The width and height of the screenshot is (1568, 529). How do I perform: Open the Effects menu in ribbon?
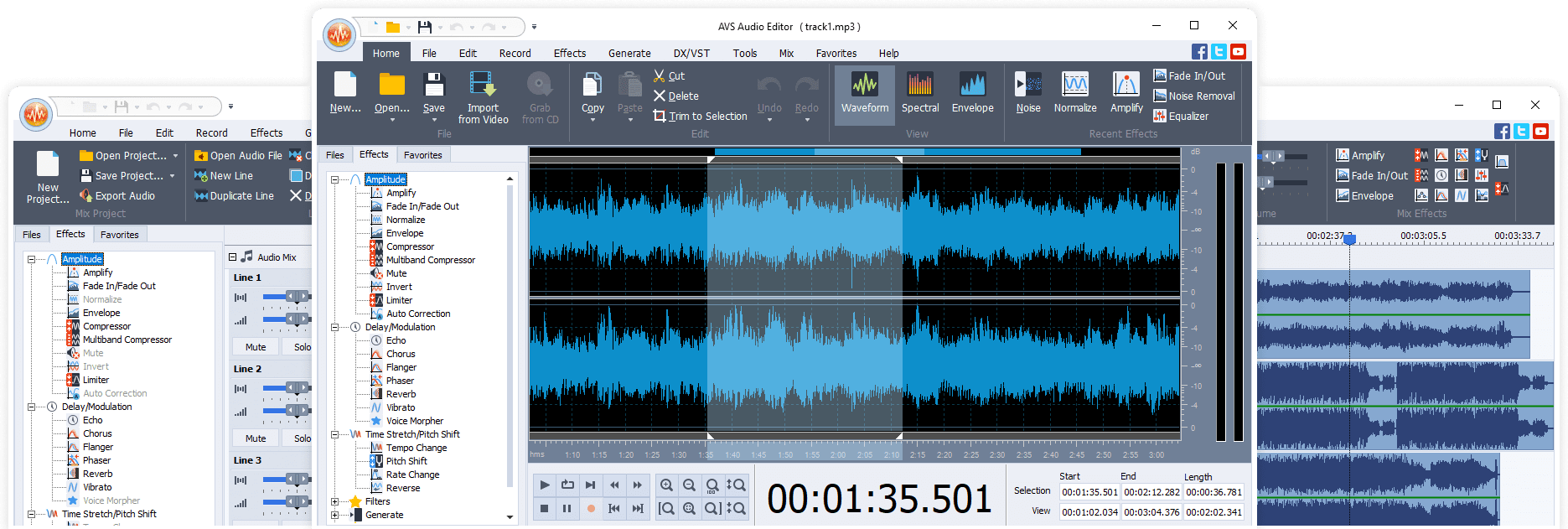569,54
